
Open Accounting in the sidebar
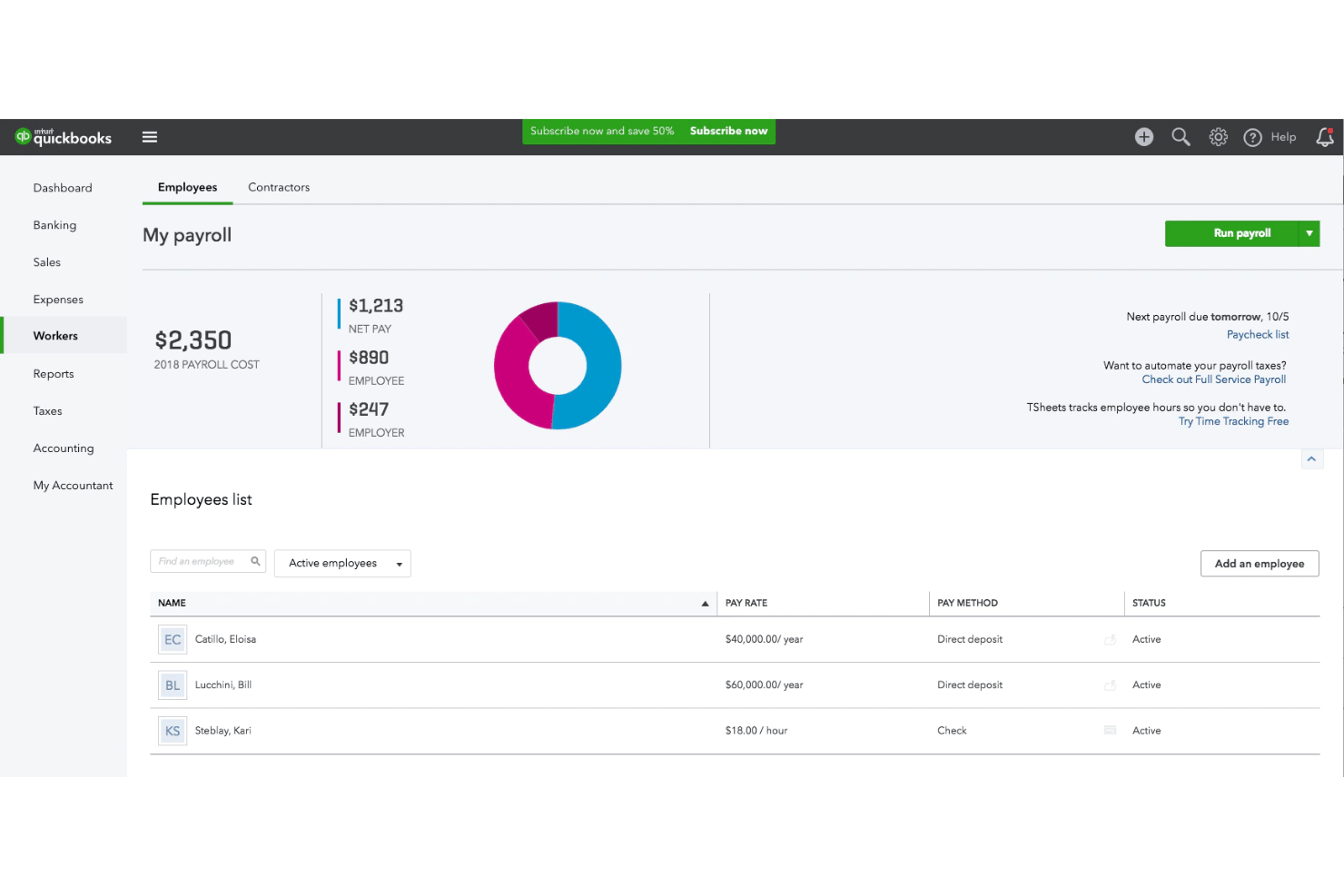point(64,448)
